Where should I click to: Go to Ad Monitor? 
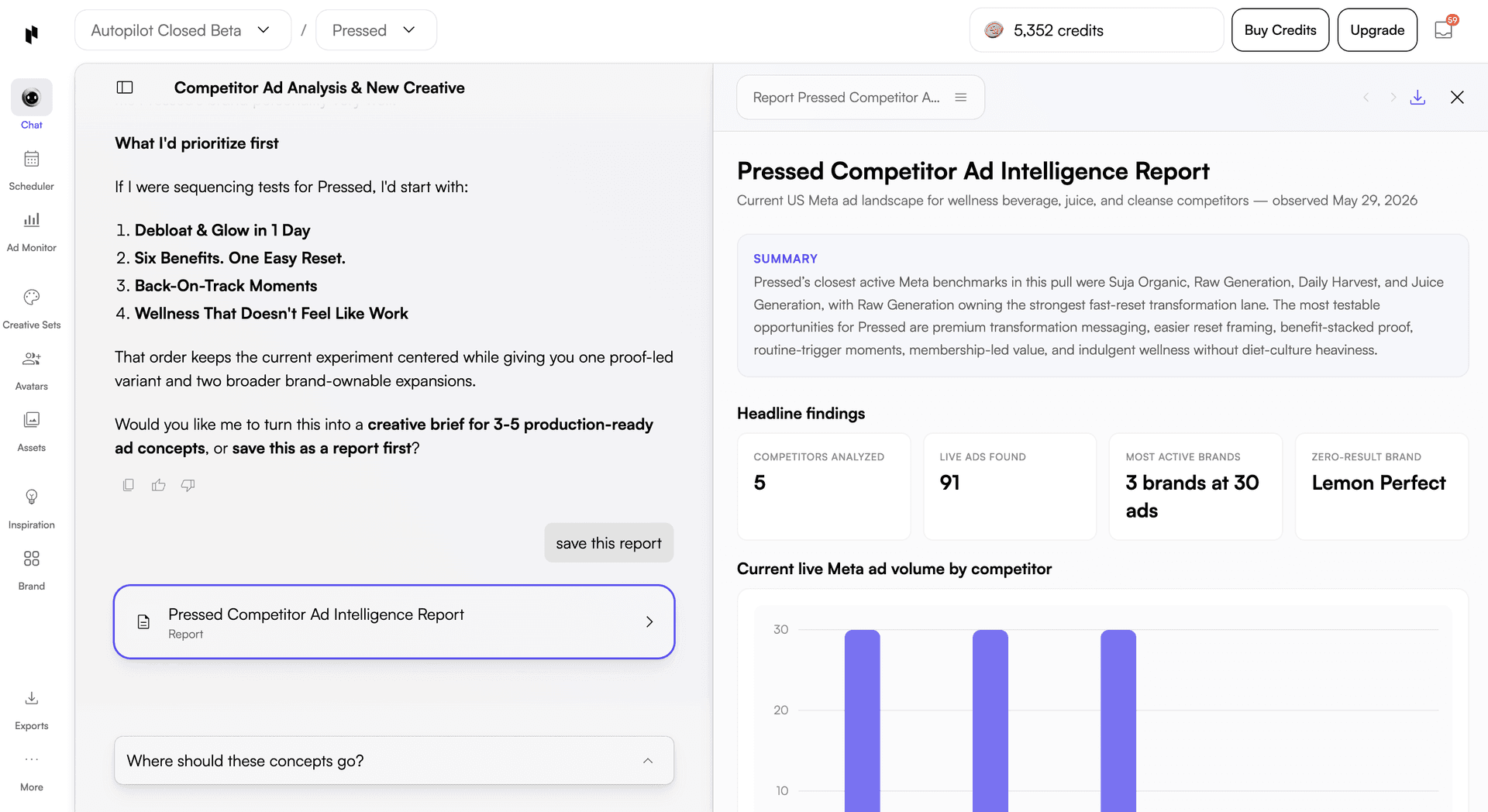pyautogui.click(x=32, y=231)
